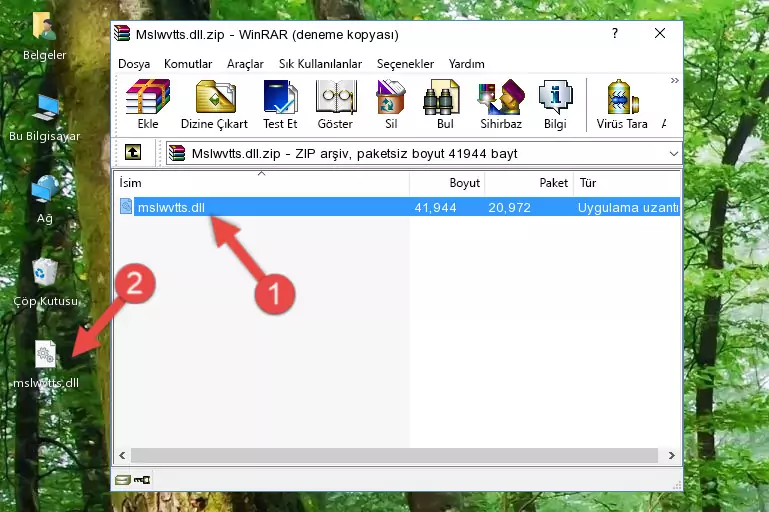Open the Sık Kullanılanlar menu
Screen dimensions: 769x512
coord(320,64)
